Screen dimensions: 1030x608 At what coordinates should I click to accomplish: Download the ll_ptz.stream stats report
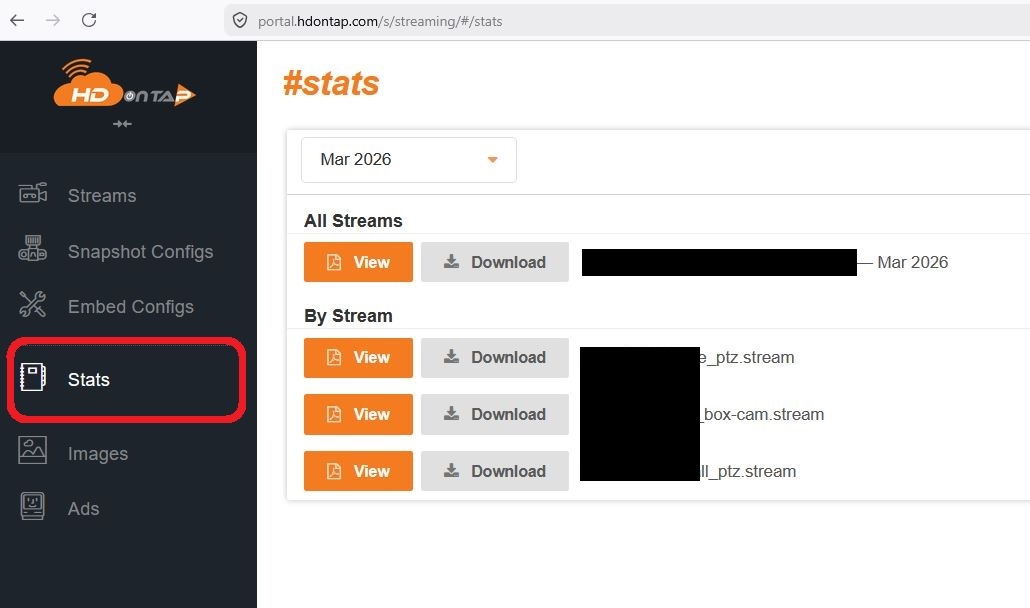495,471
